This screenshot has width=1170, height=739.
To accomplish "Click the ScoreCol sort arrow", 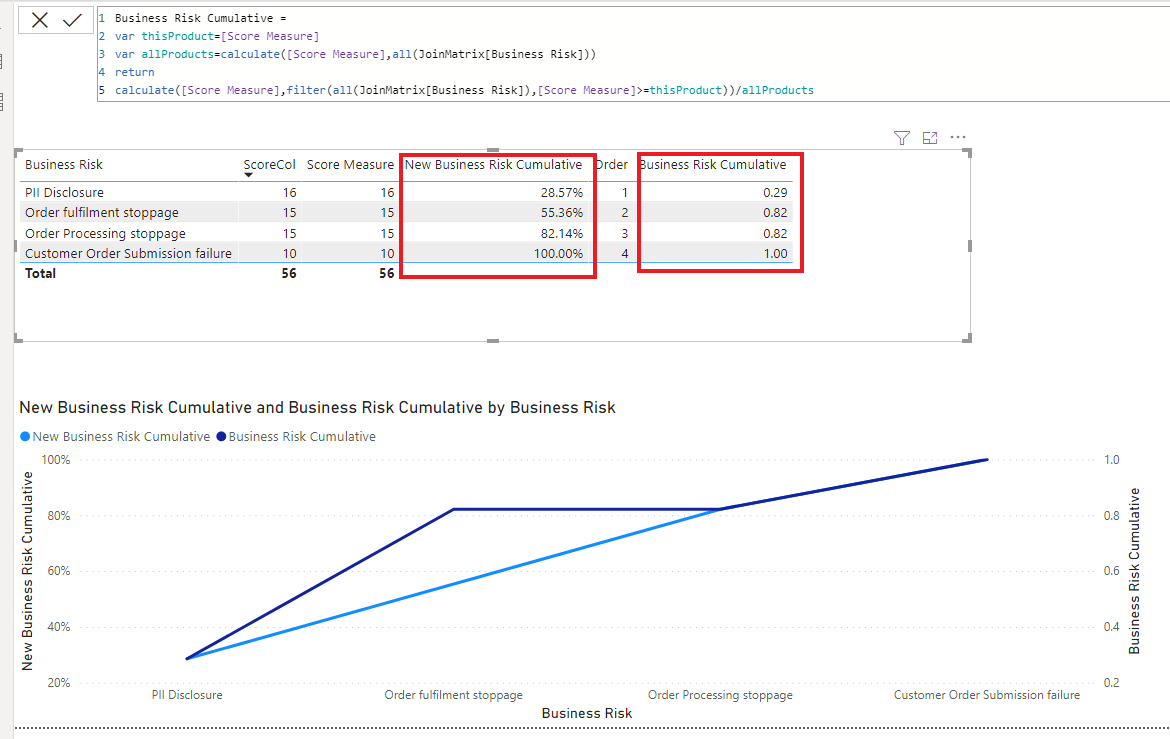I will (x=248, y=175).
